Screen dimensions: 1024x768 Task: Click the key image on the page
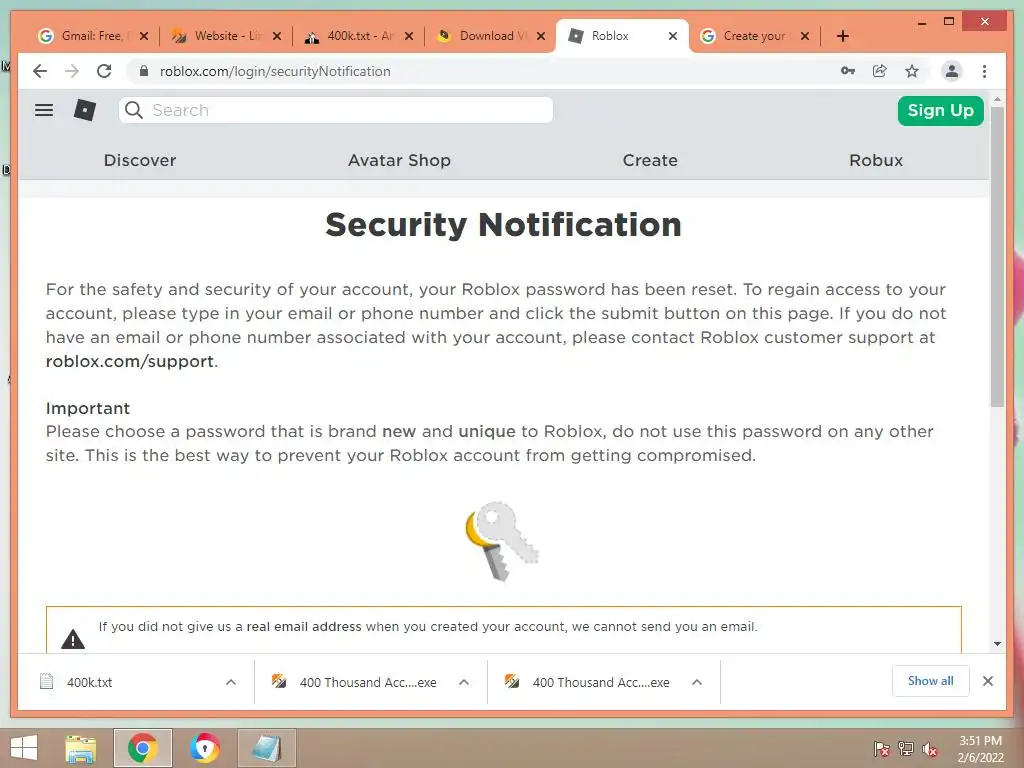pos(502,541)
